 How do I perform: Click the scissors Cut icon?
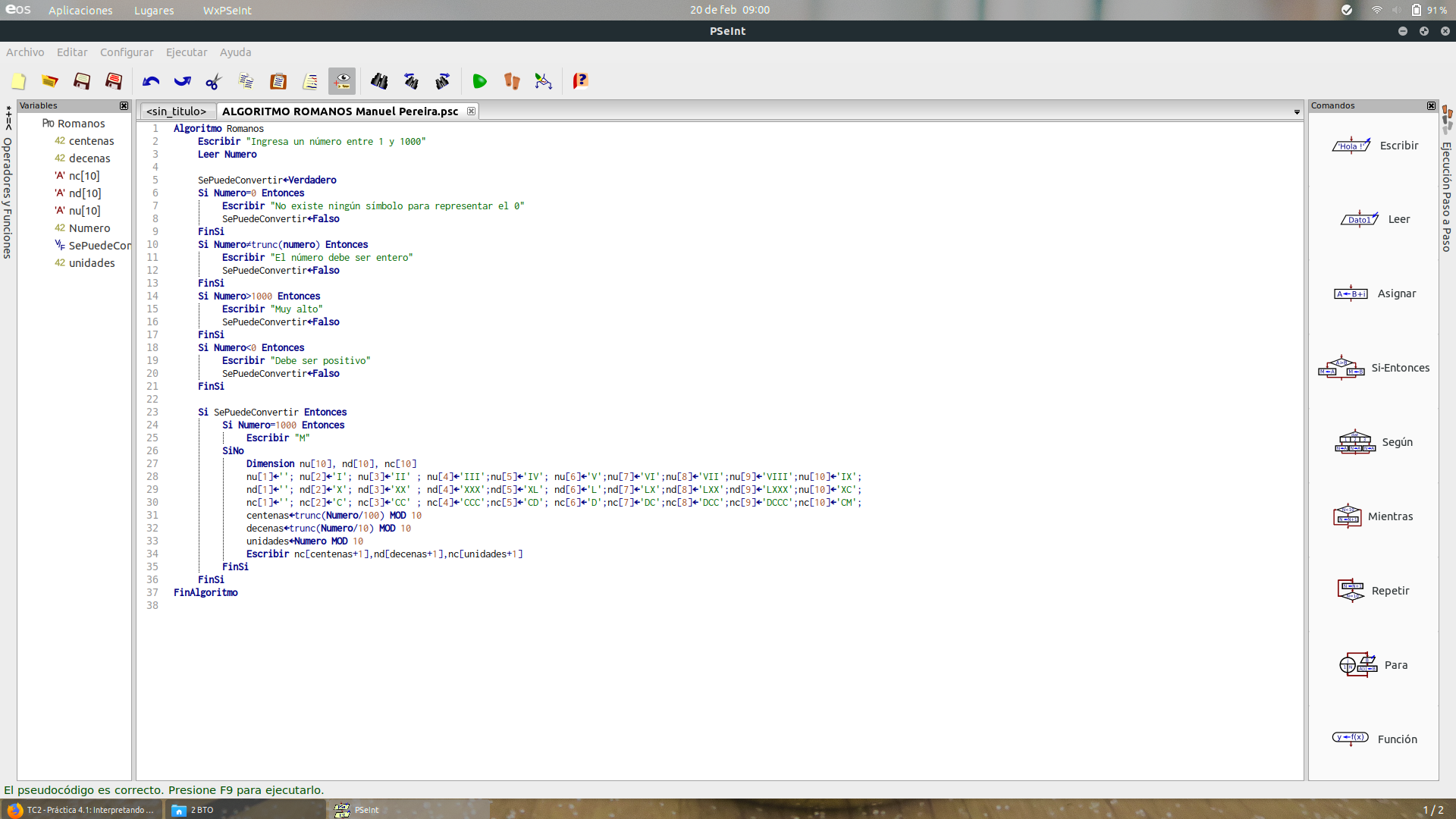tap(214, 81)
